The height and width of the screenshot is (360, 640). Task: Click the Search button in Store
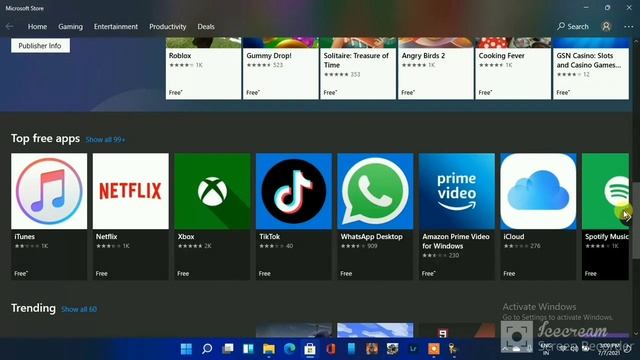tap(573, 27)
